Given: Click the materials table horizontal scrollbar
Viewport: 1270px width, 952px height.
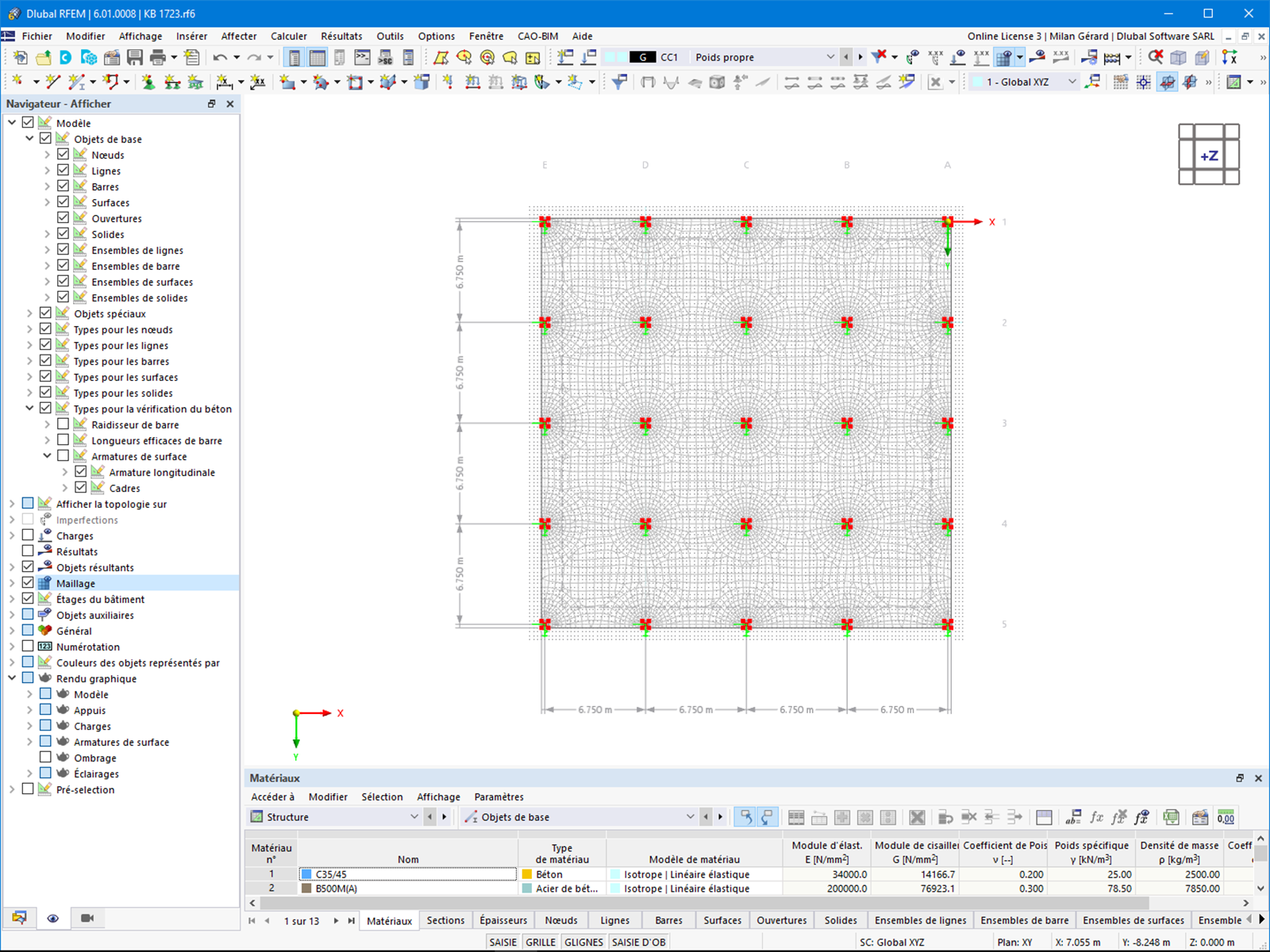Looking at the screenshot, I should [x=704, y=903].
